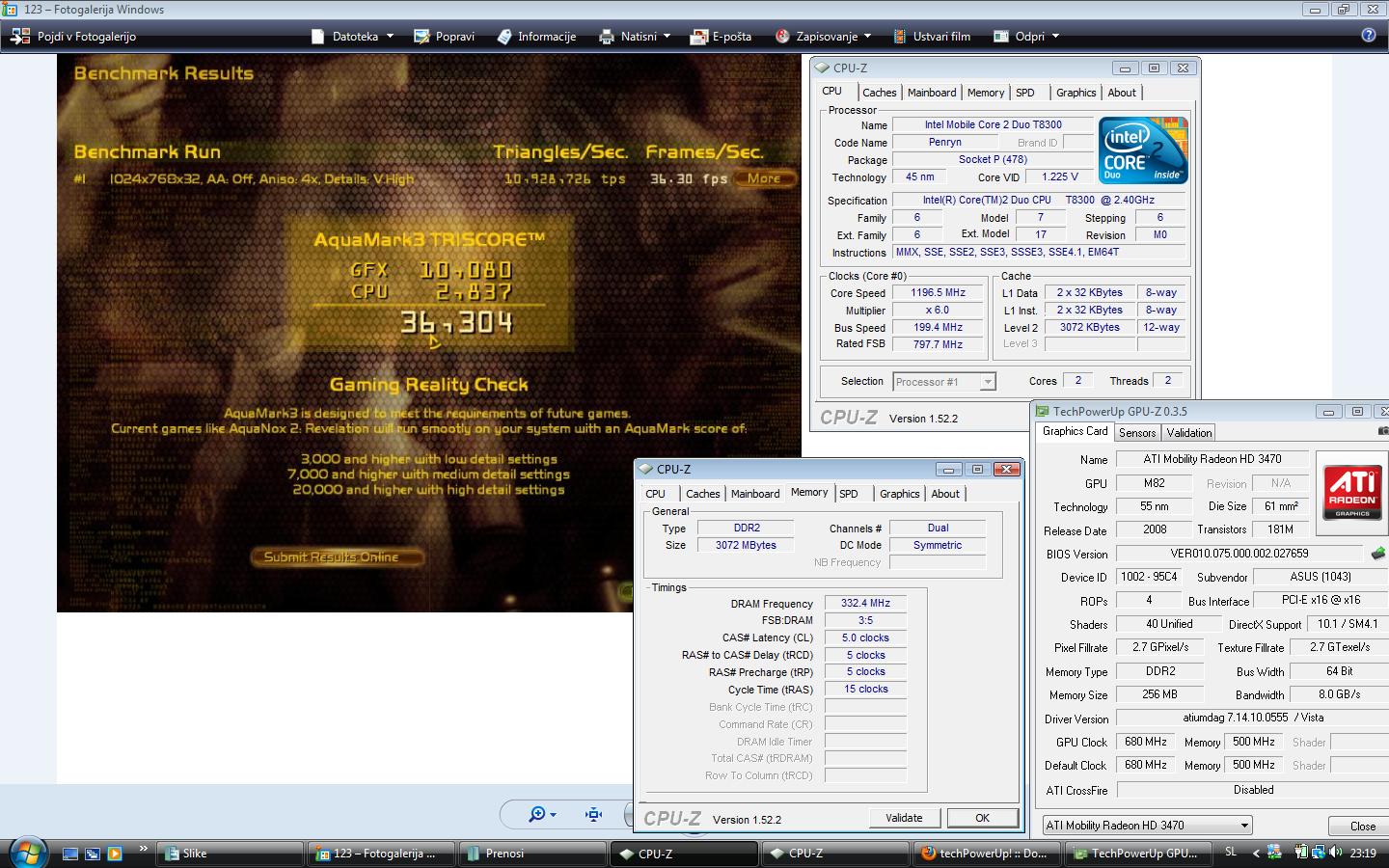Select About tab in front CPU-Z window
Viewport: 1389px width, 868px height.
945,494
